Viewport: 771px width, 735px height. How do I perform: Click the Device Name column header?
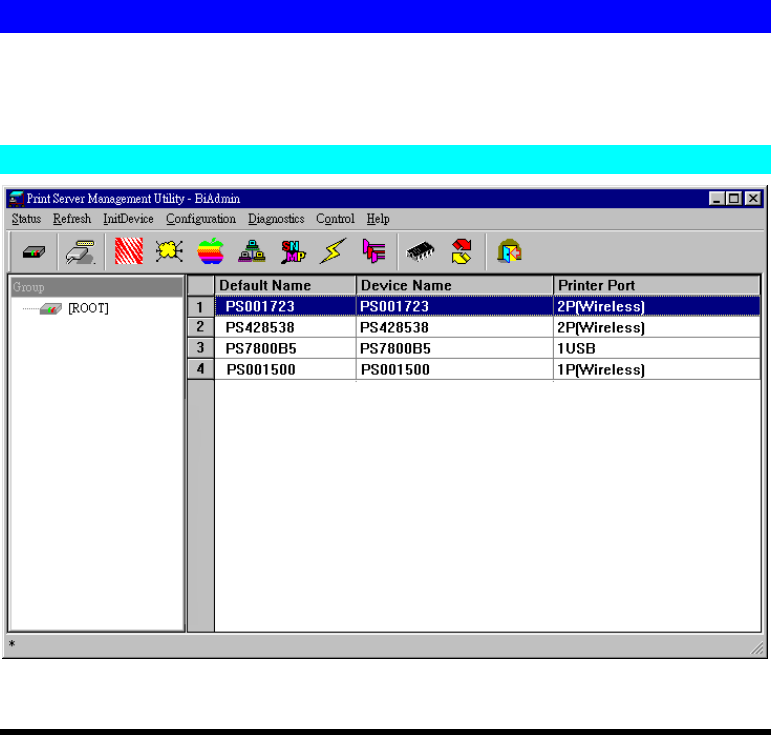tap(454, 286)
